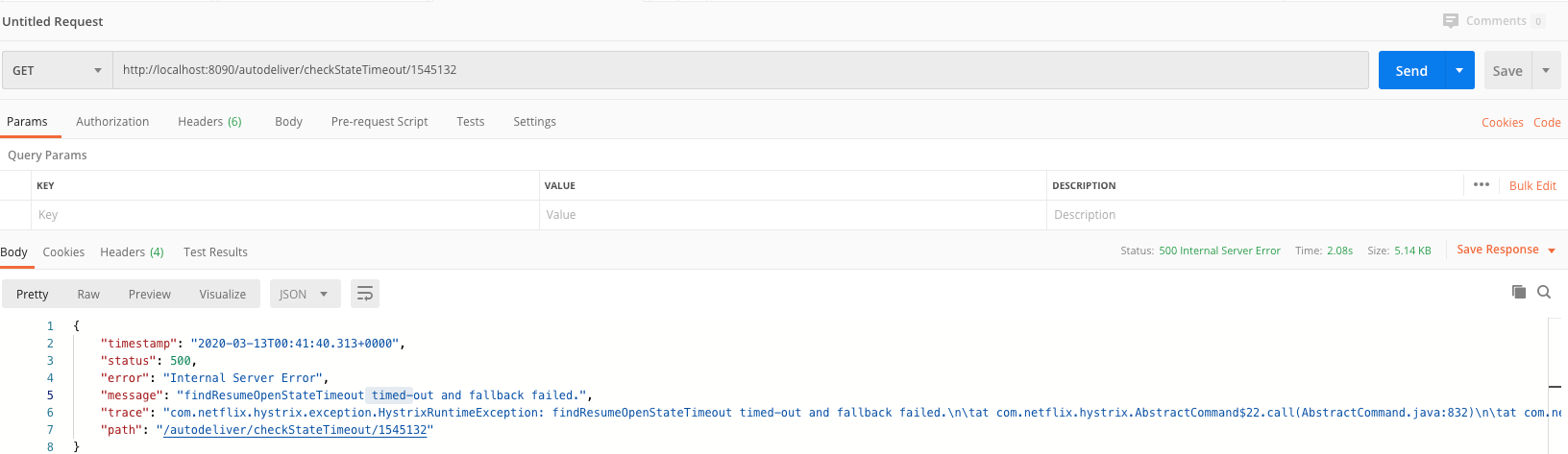Switch to the Visualize view mode
1568x454 pixels.
pos(223,294)
